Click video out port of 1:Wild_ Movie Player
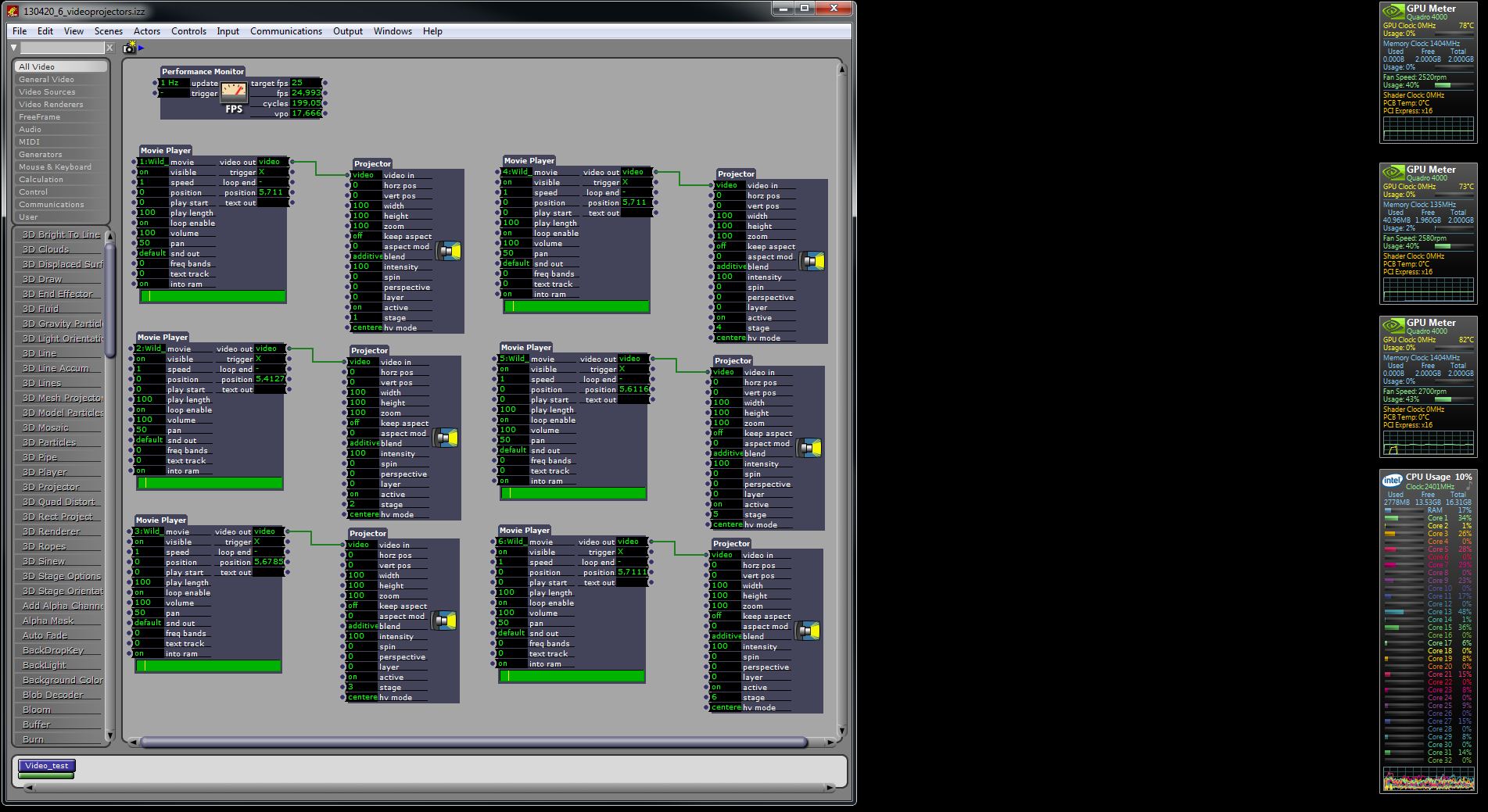 click(x=292, y=162)
